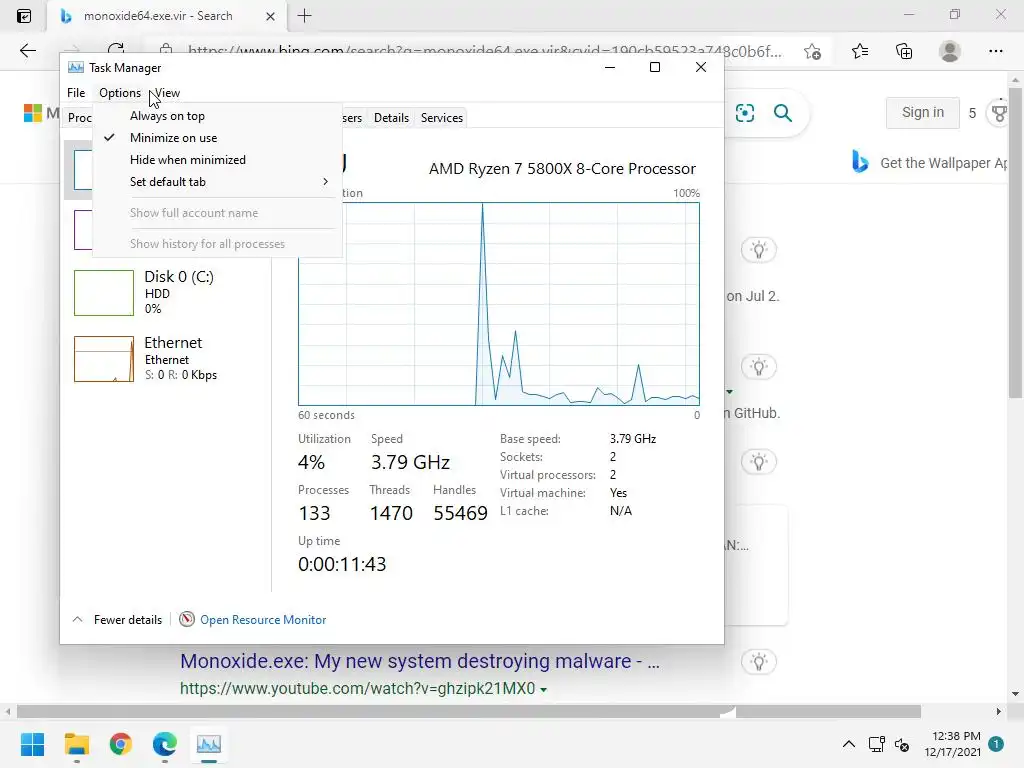The image size is (1024, 768).
Task: Click the 3.79 GHz Speed value
Action: (x=410, y=462)
